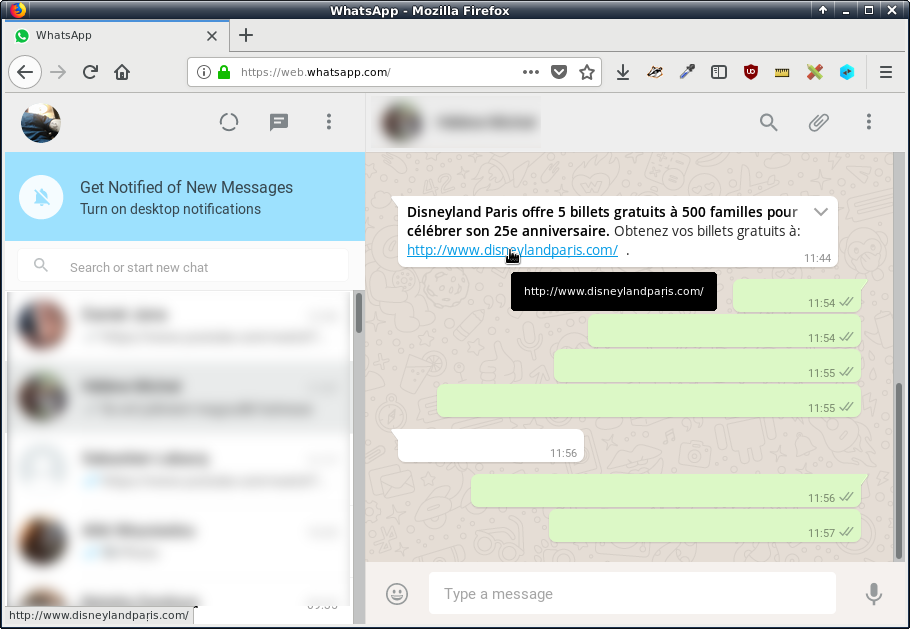
Task: Click the browser forward arrow
Action: pos(58,72)
